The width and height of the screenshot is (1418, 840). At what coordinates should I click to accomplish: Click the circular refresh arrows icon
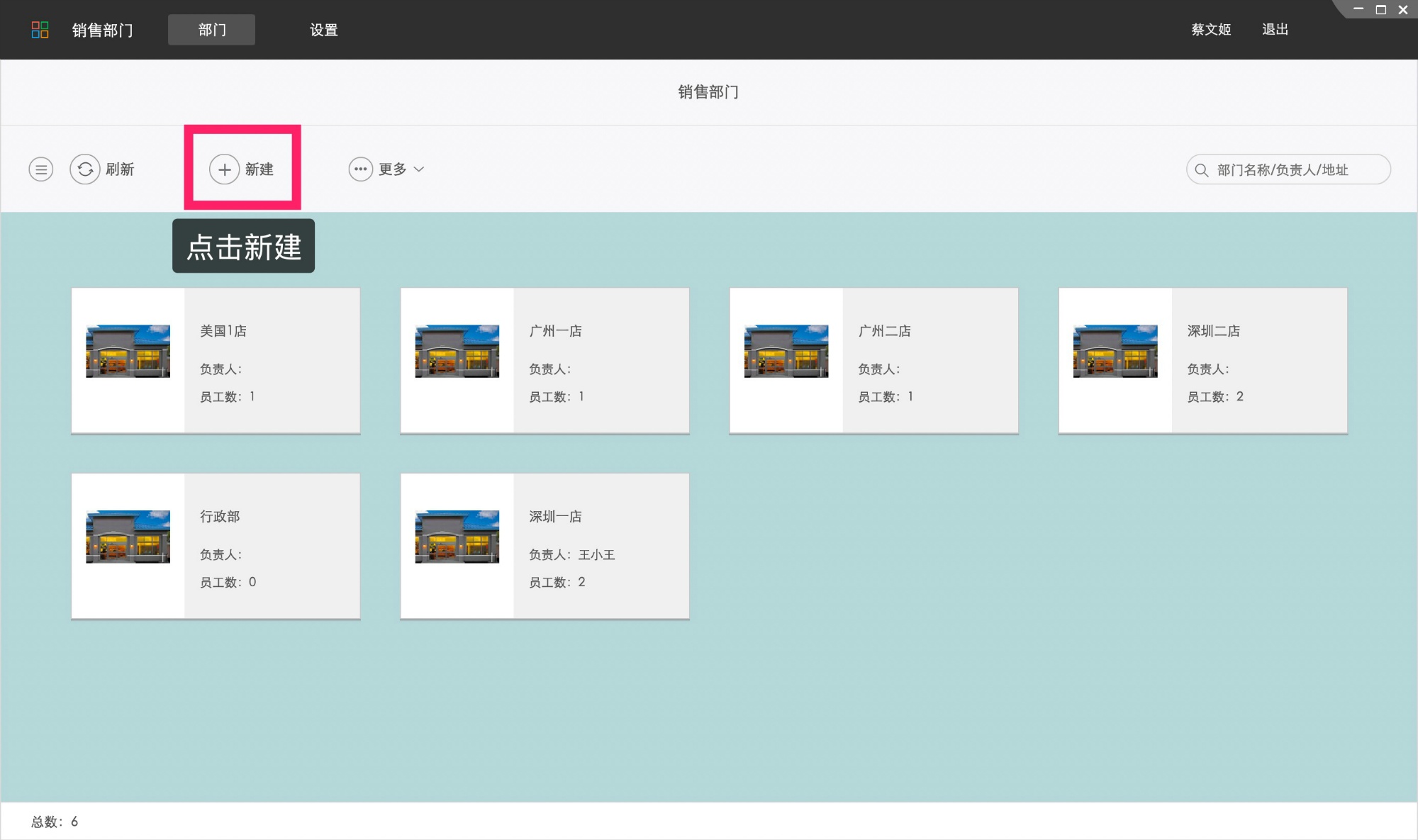(85, 169)
